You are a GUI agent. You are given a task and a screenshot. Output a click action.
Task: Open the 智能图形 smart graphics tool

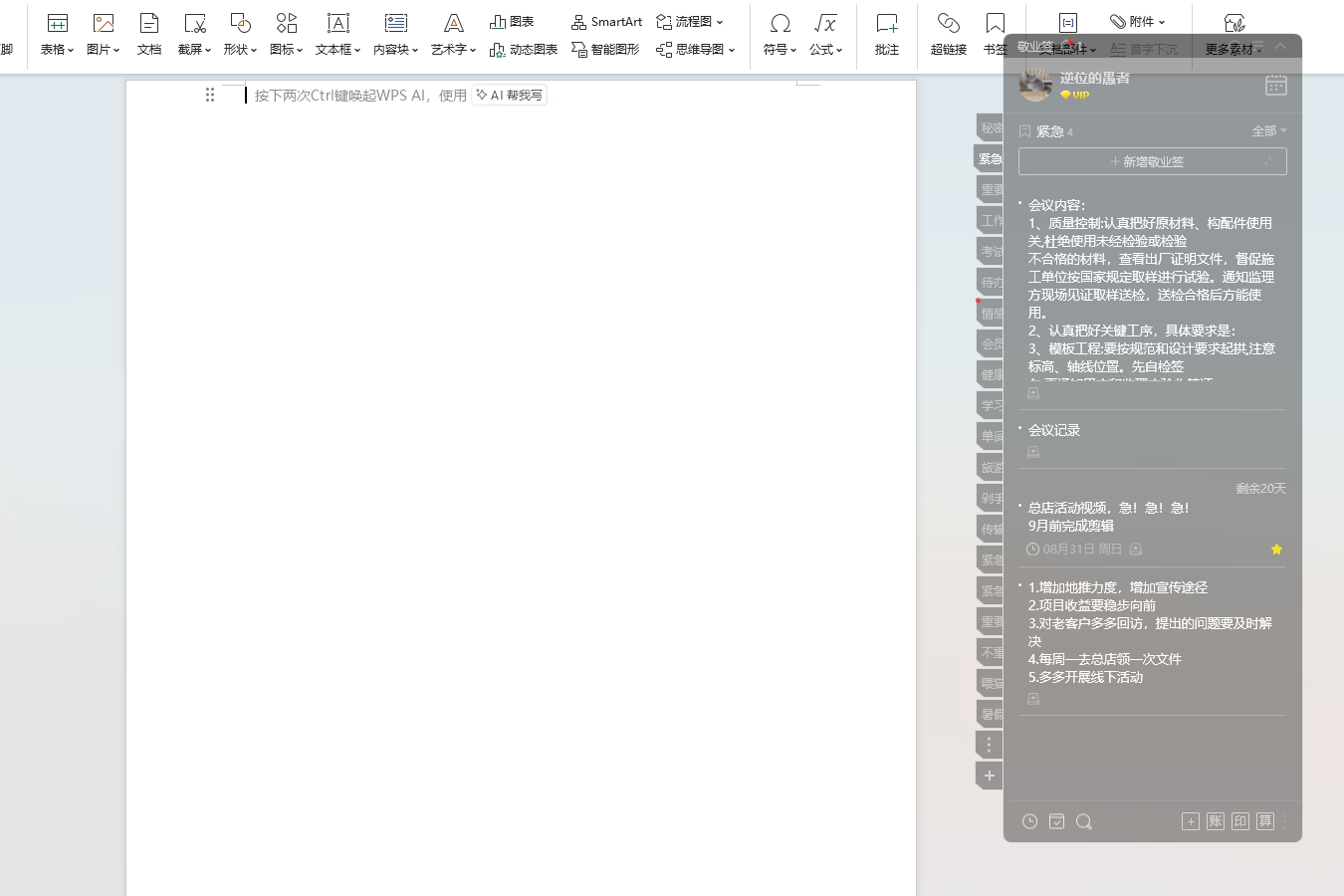pyautogui.click(x=605, y=49)
